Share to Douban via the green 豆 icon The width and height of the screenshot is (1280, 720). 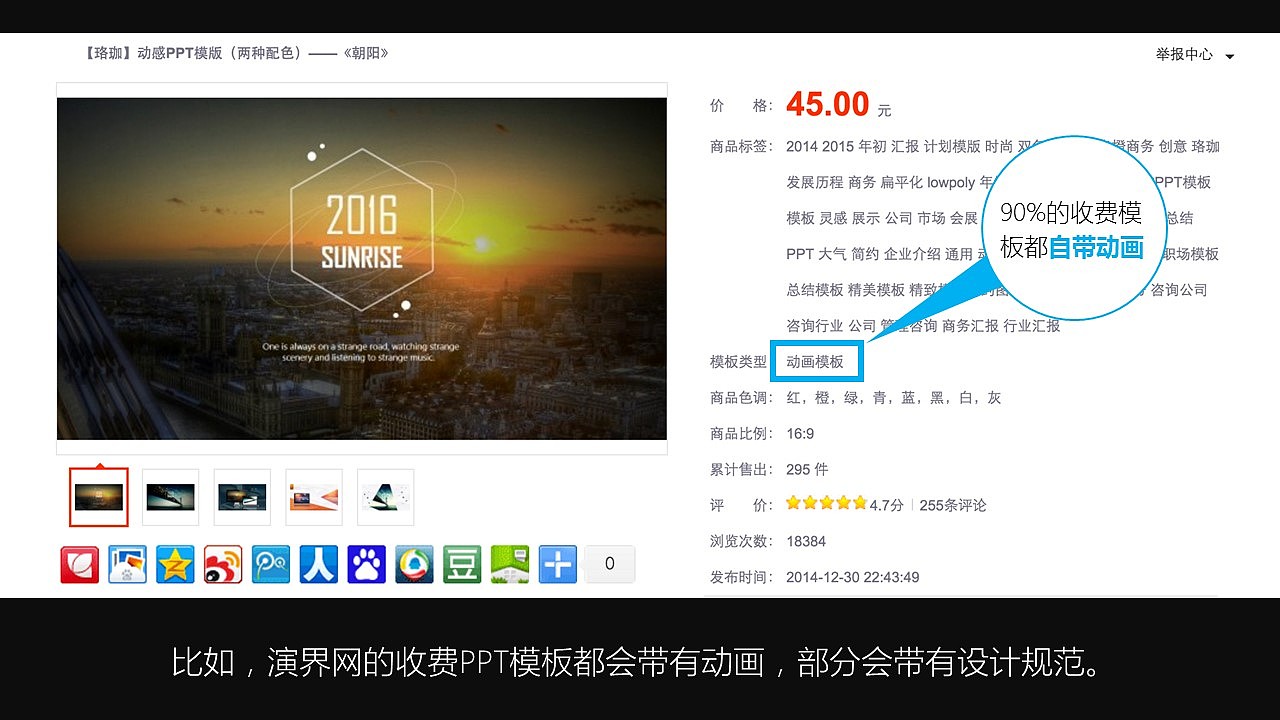pyautogui.click(x=461, y=563)
